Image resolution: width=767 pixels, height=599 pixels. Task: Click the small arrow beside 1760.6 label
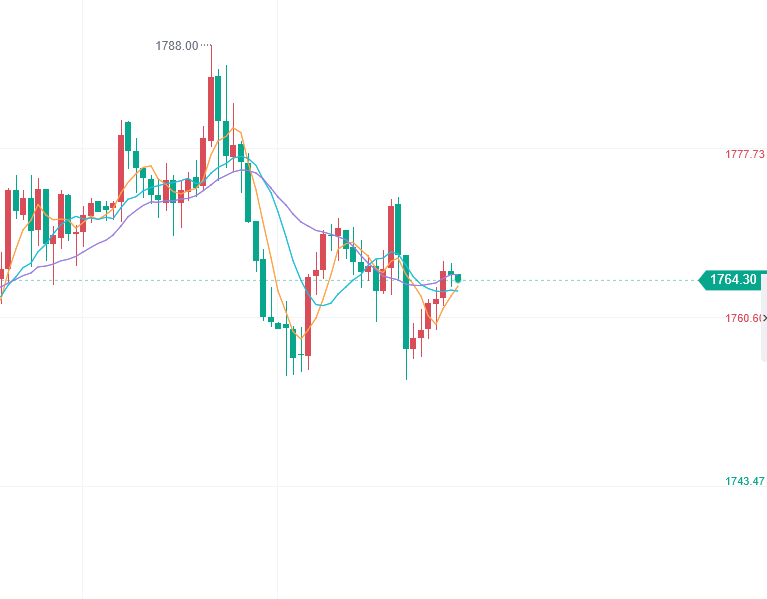click(x=763, y=318)
